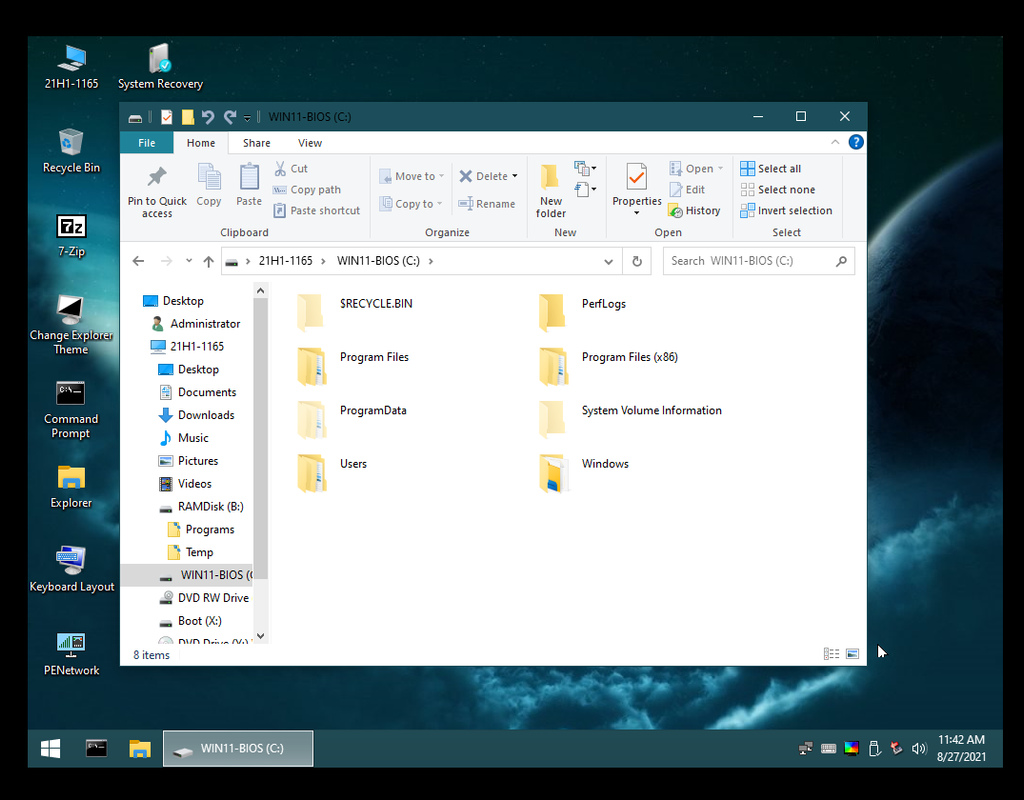Click the Undo icon in title bar
The image size is (1024, 800).
(x=208, y=117)
